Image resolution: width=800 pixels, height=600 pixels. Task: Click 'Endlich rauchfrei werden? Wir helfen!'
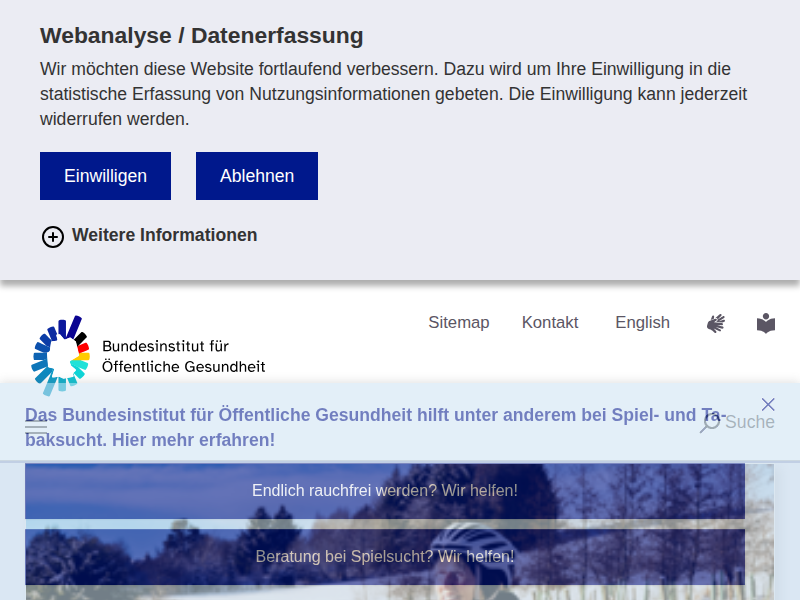coord(385,490)
